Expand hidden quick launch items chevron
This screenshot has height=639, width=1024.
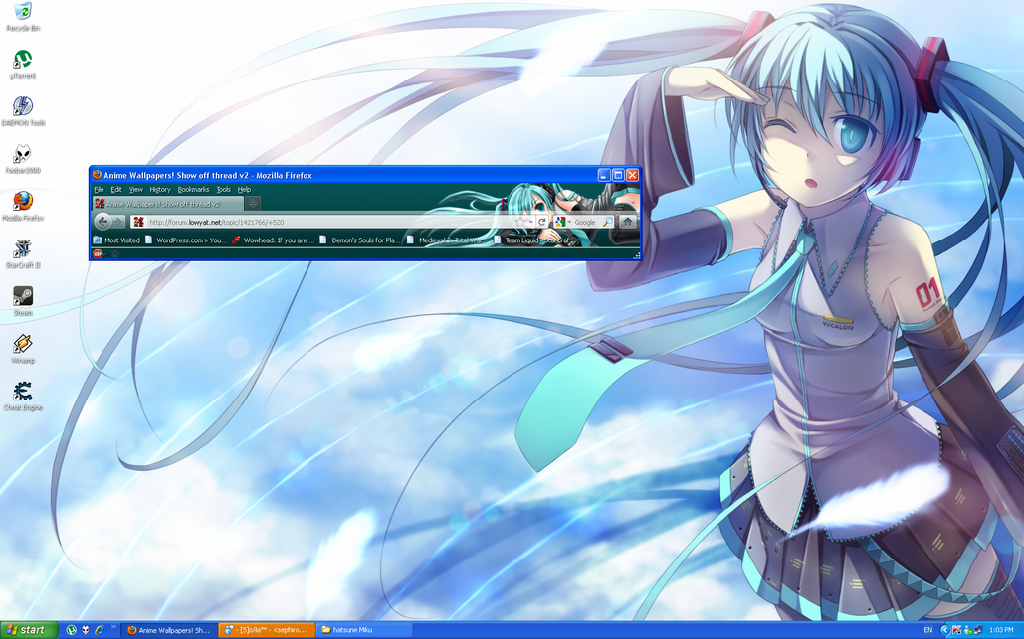pyautogui.click(x=114, y=627)
